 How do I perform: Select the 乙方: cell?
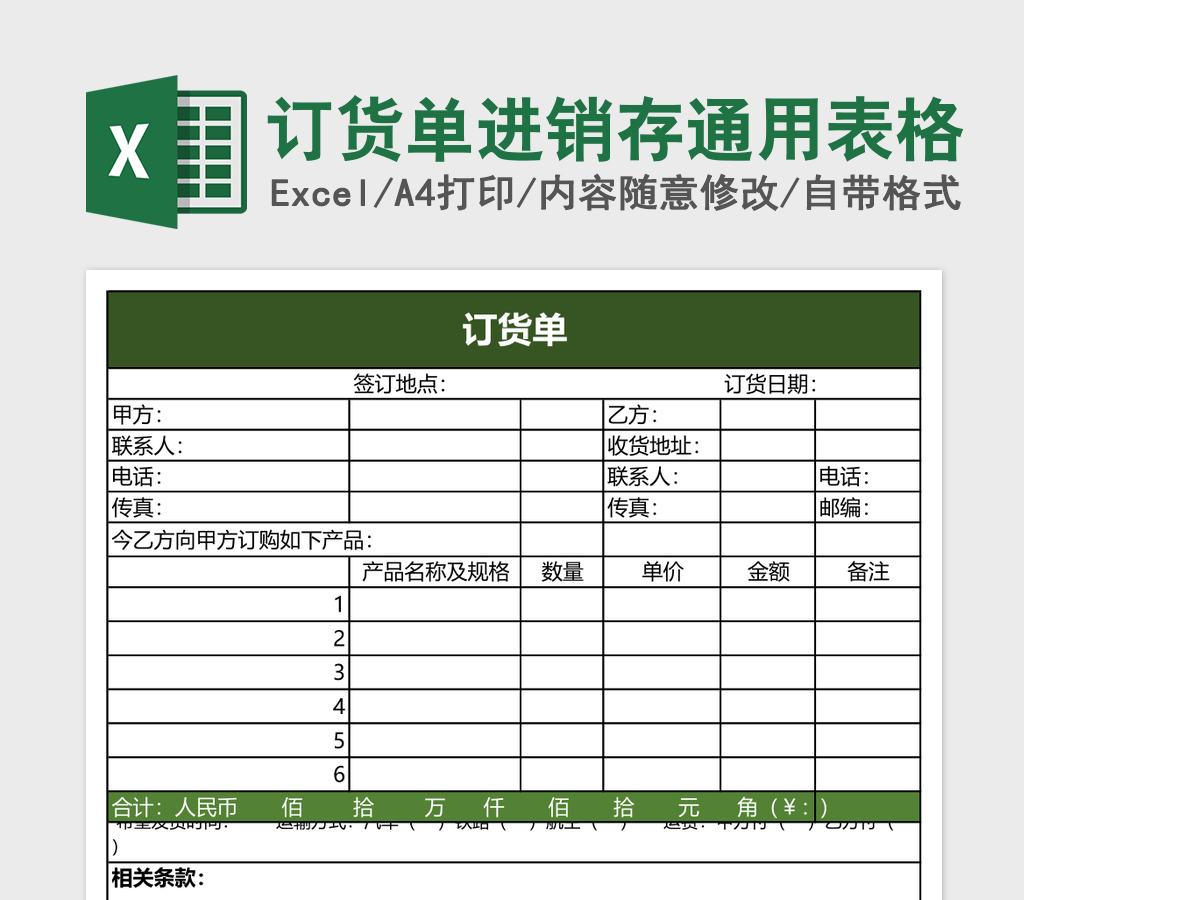coord(661,415)
